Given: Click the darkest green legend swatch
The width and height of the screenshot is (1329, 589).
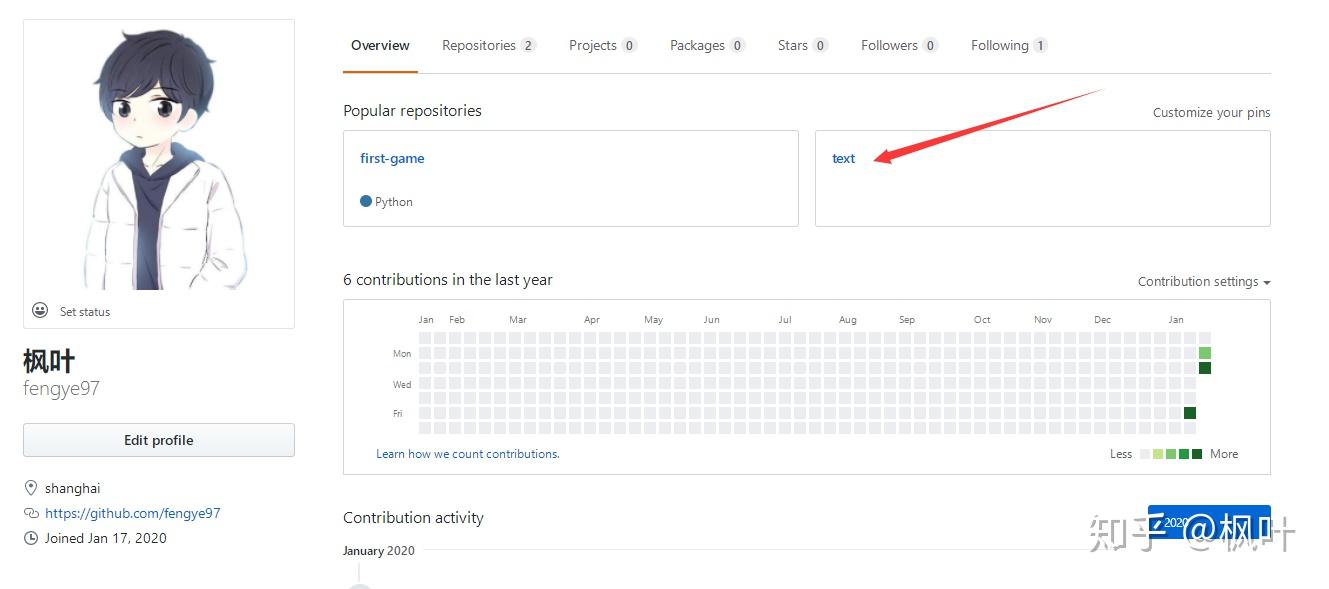Looking at the screenshot, I should click(1197, 454).
